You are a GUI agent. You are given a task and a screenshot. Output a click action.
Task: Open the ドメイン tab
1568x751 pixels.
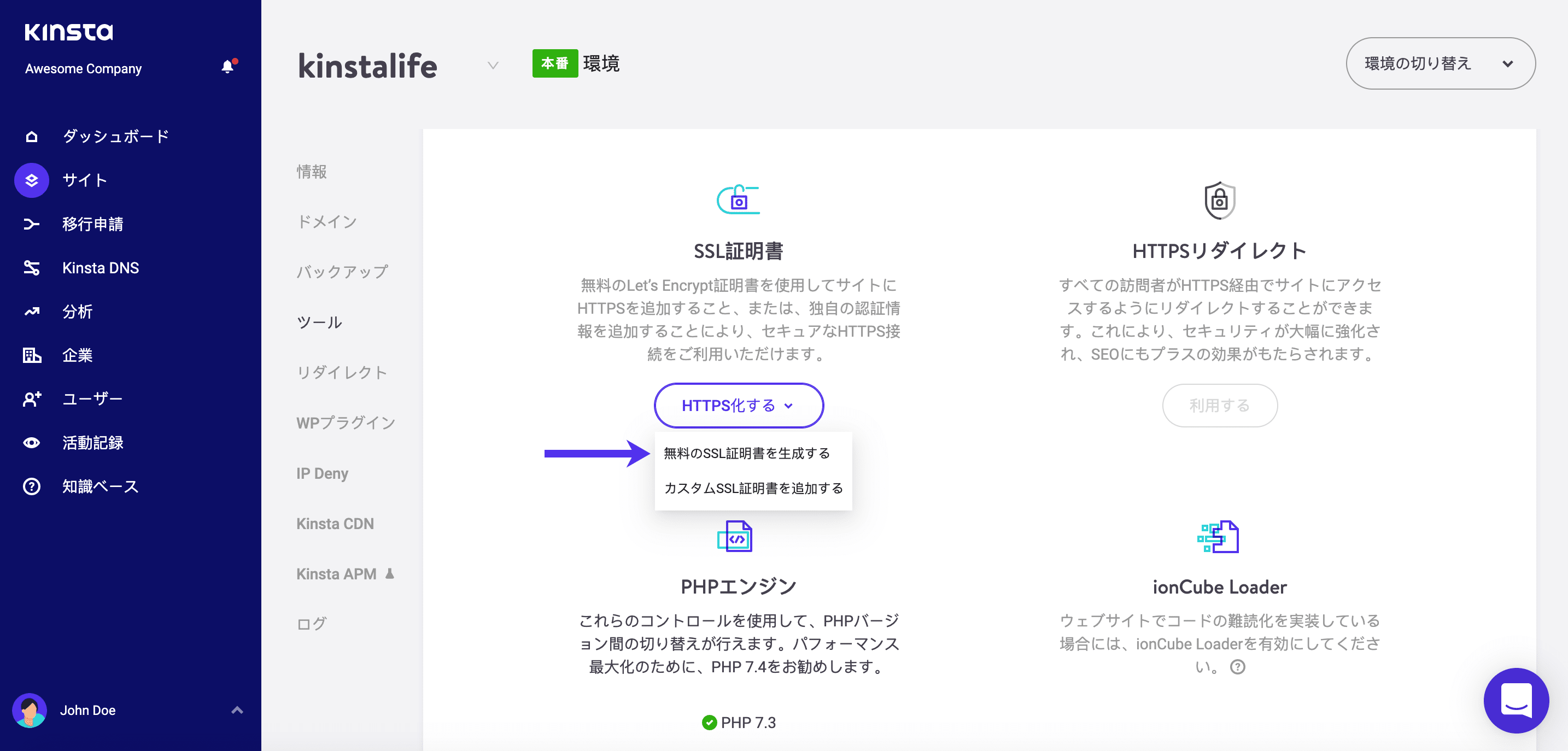click(327, 221)
